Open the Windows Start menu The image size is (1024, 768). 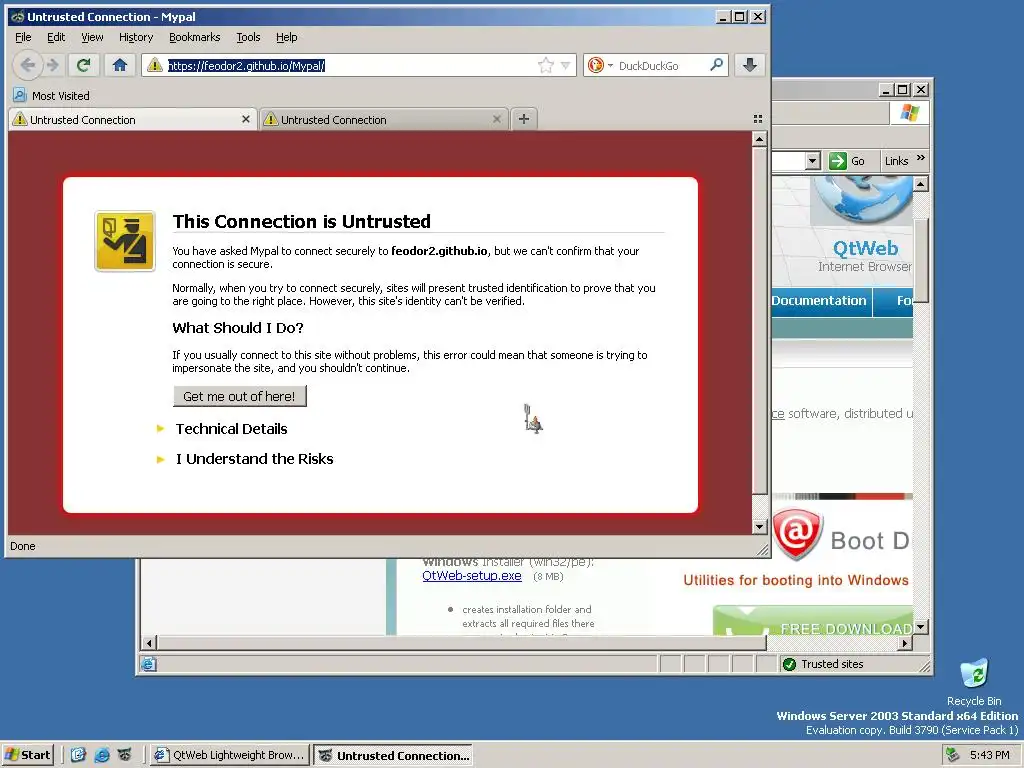pos(27,755)
